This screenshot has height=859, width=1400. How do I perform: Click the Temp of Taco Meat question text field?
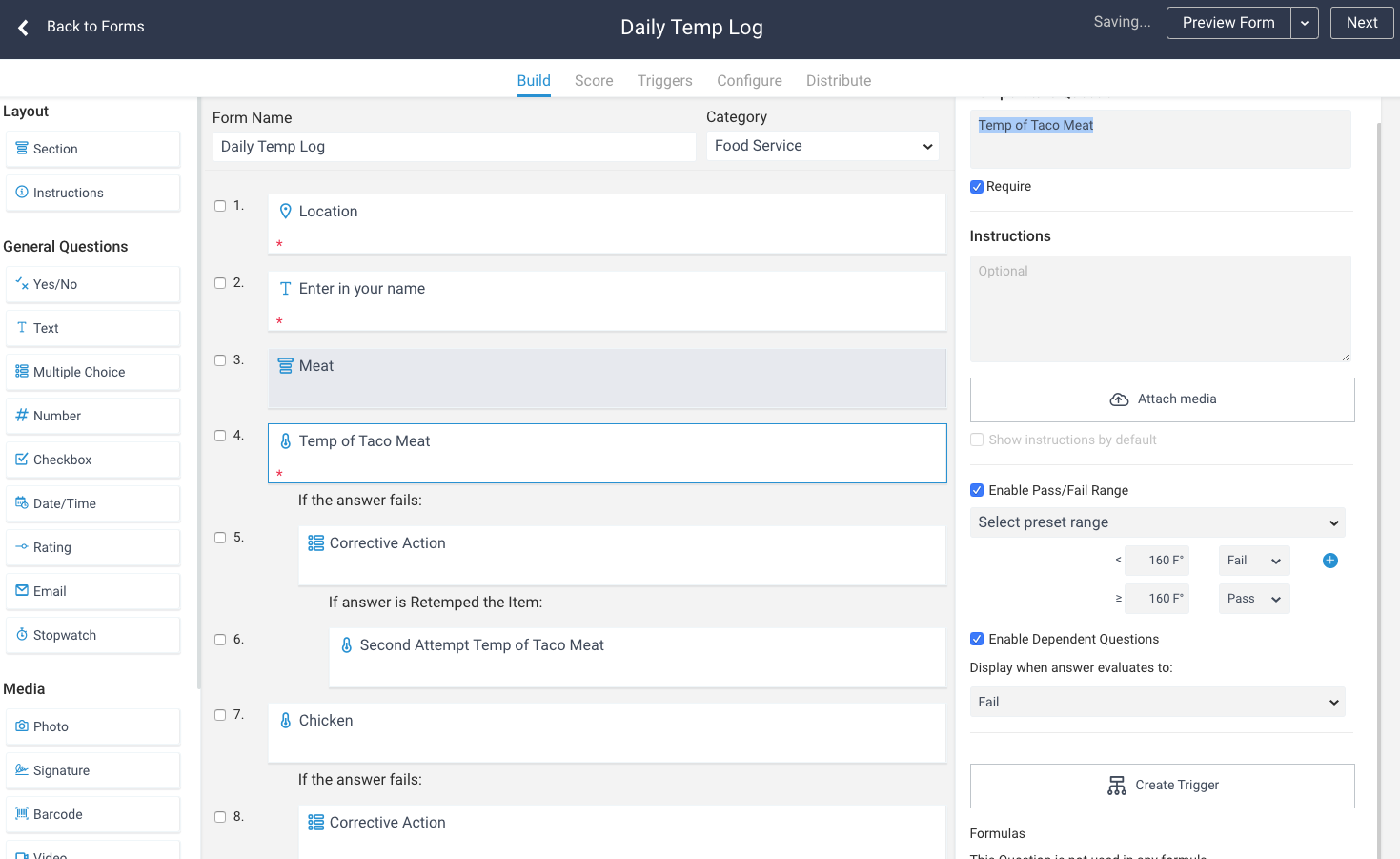pyautogui.click(x=1160, y=139)
